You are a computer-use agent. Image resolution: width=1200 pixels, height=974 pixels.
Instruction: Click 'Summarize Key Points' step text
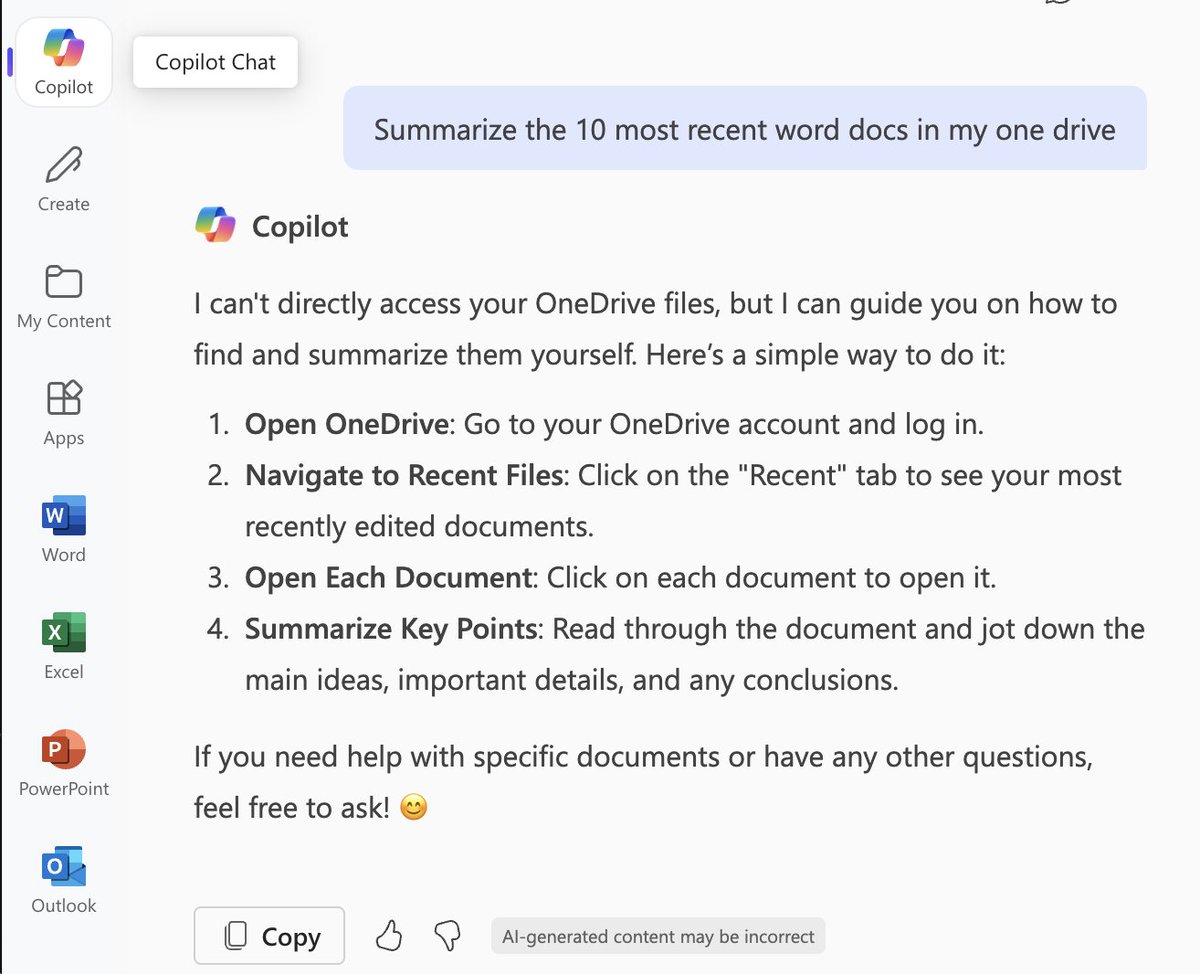pos(391,629)
